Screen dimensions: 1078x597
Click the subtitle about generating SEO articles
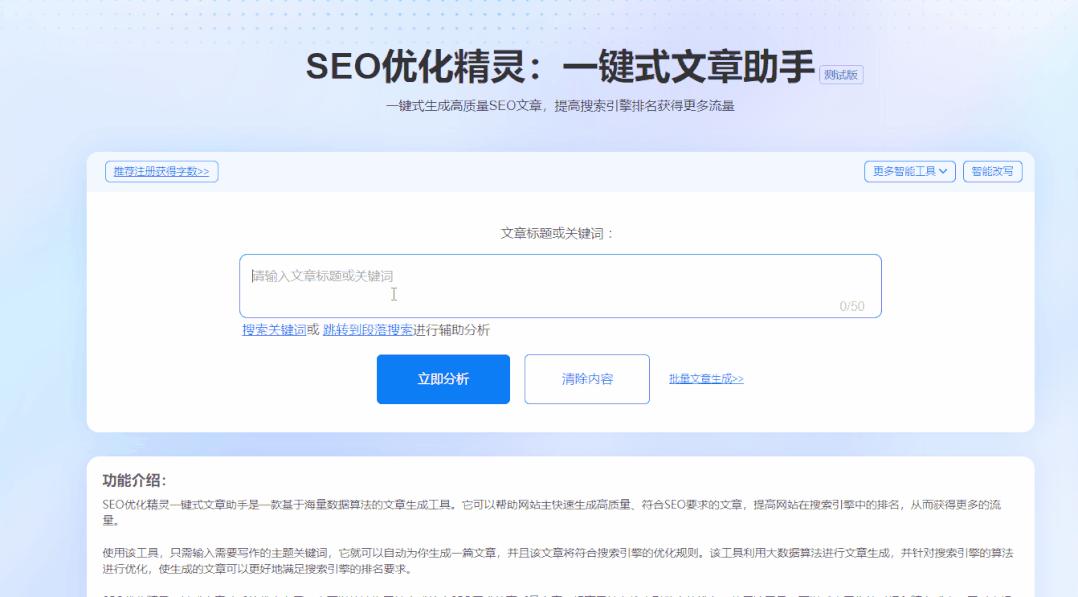[x=539, y=102]
